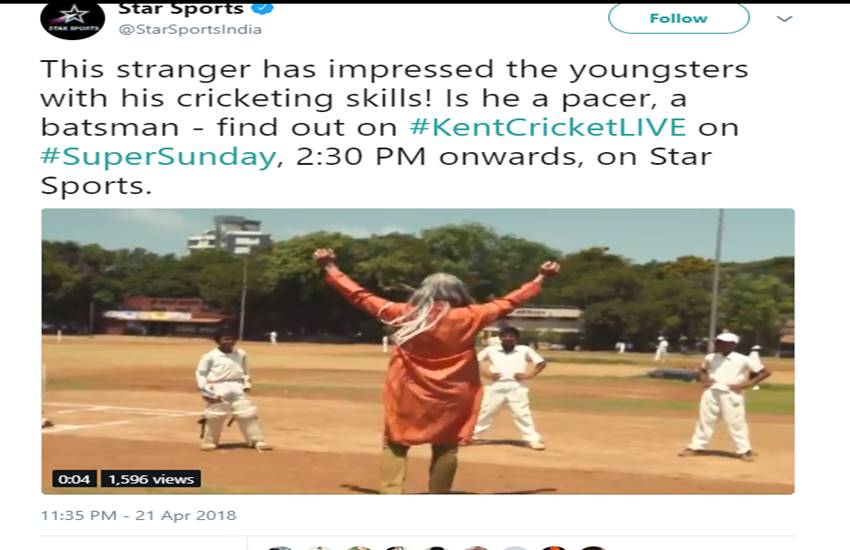Visit the @StarSportsIndia handle

tap(190, 29)
